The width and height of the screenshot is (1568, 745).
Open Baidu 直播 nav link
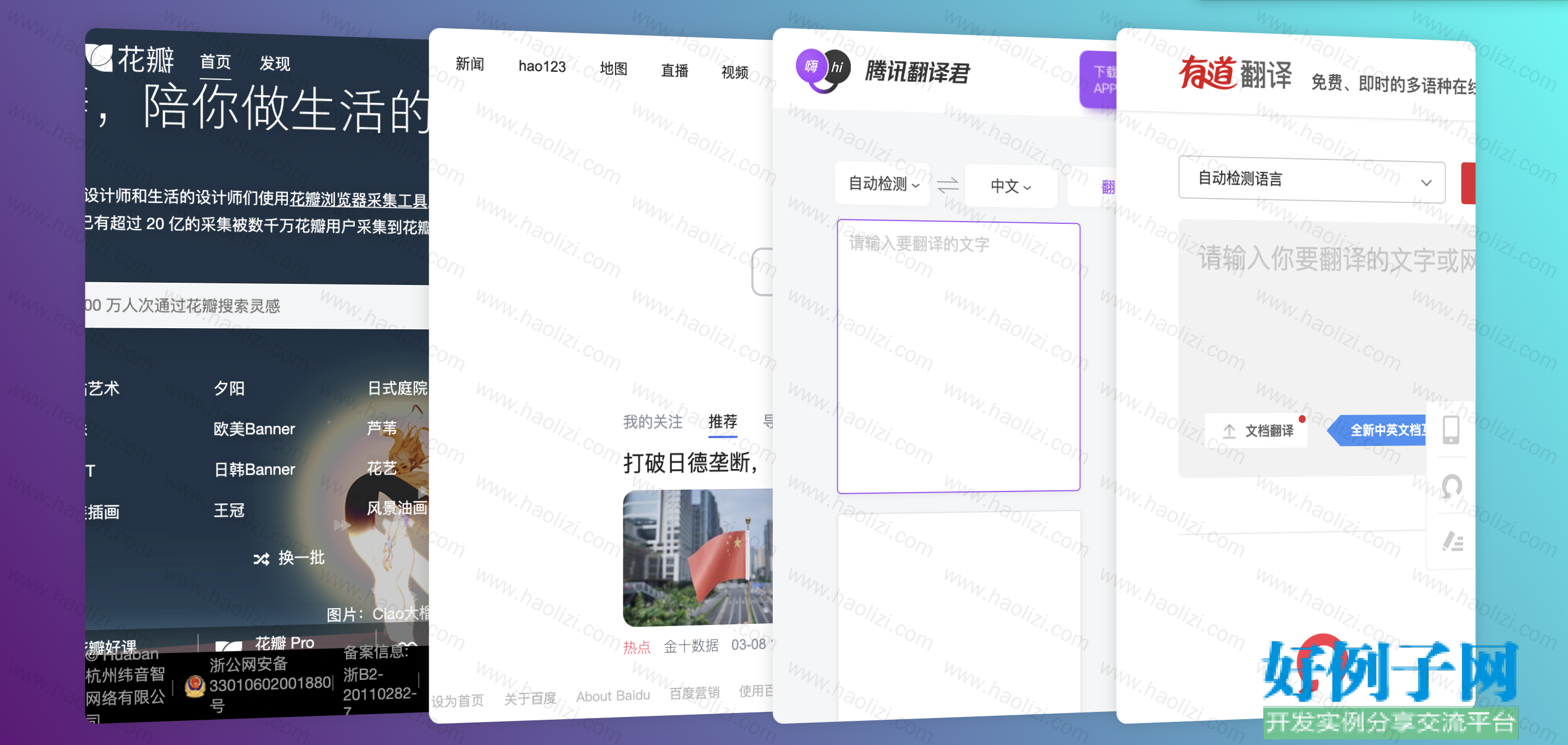point(675,71)
